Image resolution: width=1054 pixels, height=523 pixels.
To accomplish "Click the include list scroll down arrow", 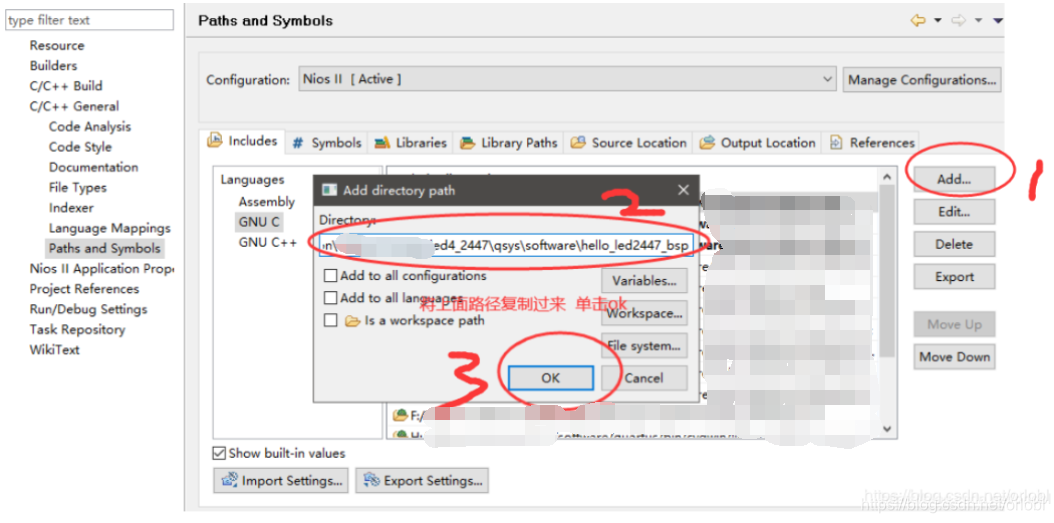I will [886, 428].
